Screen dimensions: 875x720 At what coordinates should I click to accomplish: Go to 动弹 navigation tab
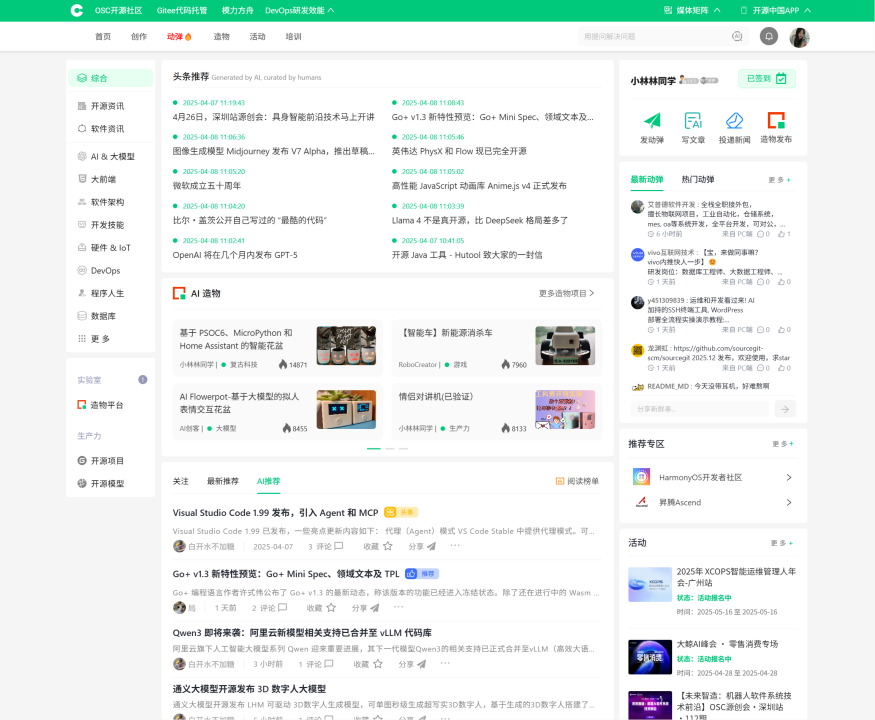(179, 36)
